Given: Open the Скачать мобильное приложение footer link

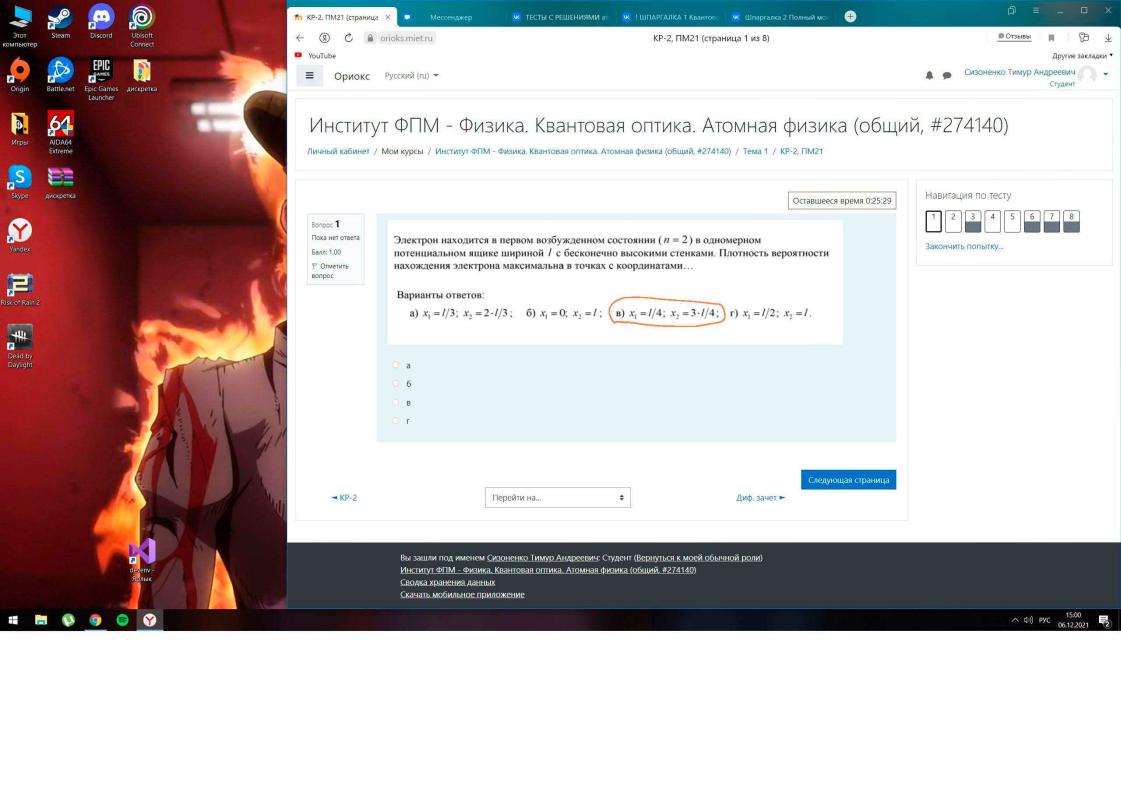Looking at the screenshot, I should tap(462, 595).
